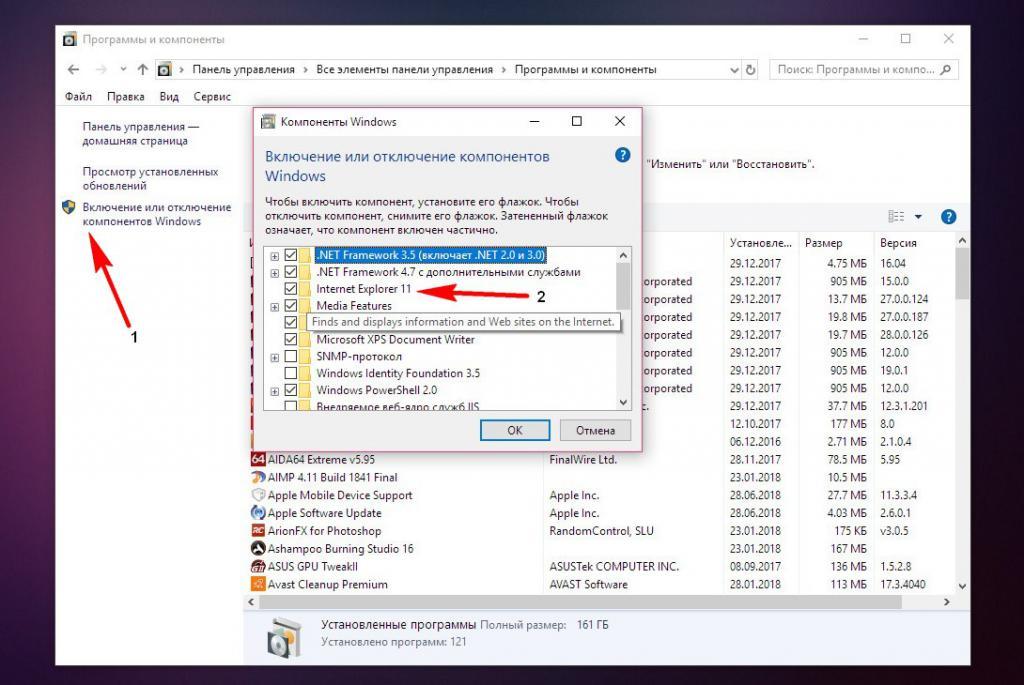Screen dimensions: 1024x685
Task: Click the program list vertical scroll down arrow
Action: pyautogui.click(x=962, y=586)
